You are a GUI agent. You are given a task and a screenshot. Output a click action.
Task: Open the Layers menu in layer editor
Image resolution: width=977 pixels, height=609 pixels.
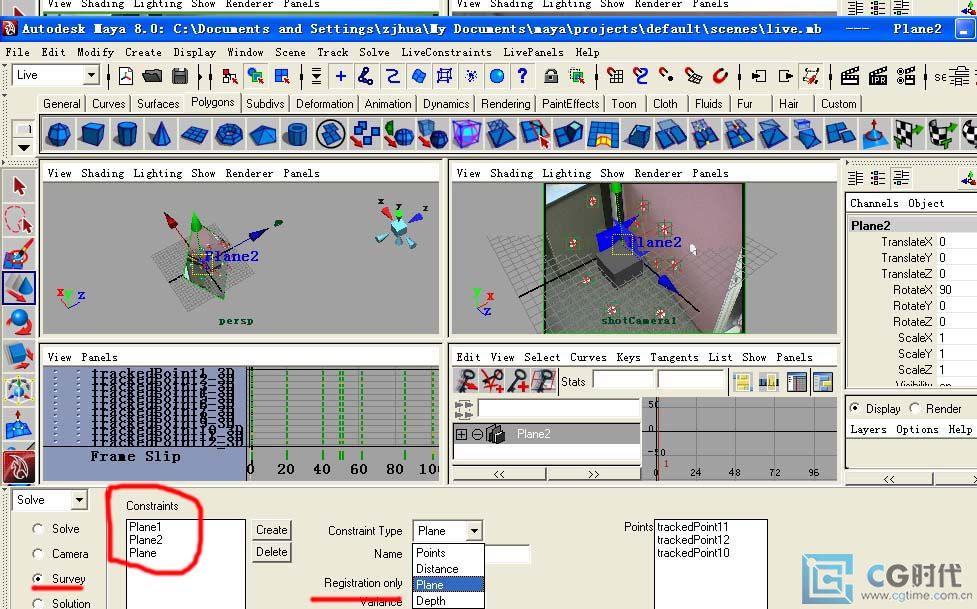point(868,429)
